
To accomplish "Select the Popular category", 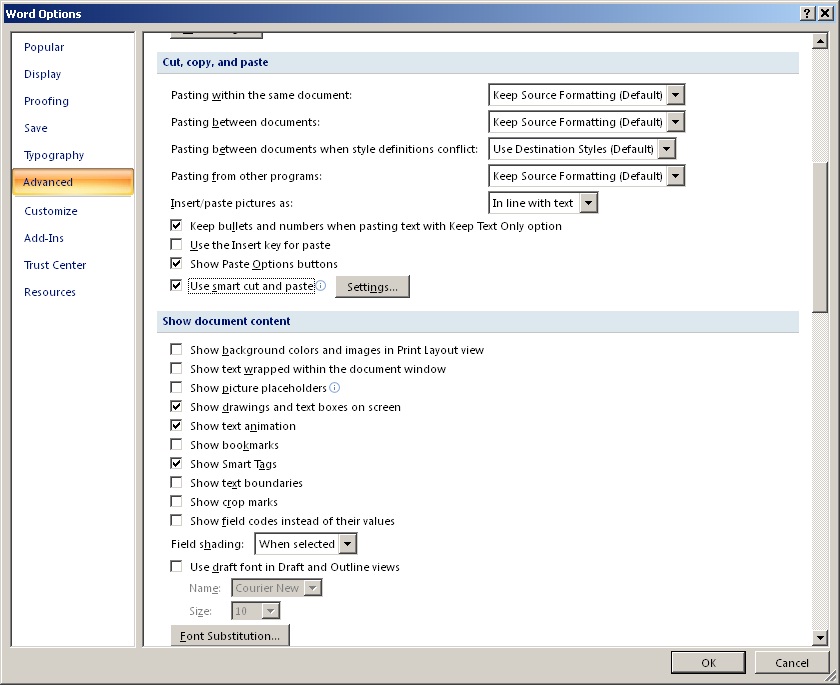I will pos(44,47).
